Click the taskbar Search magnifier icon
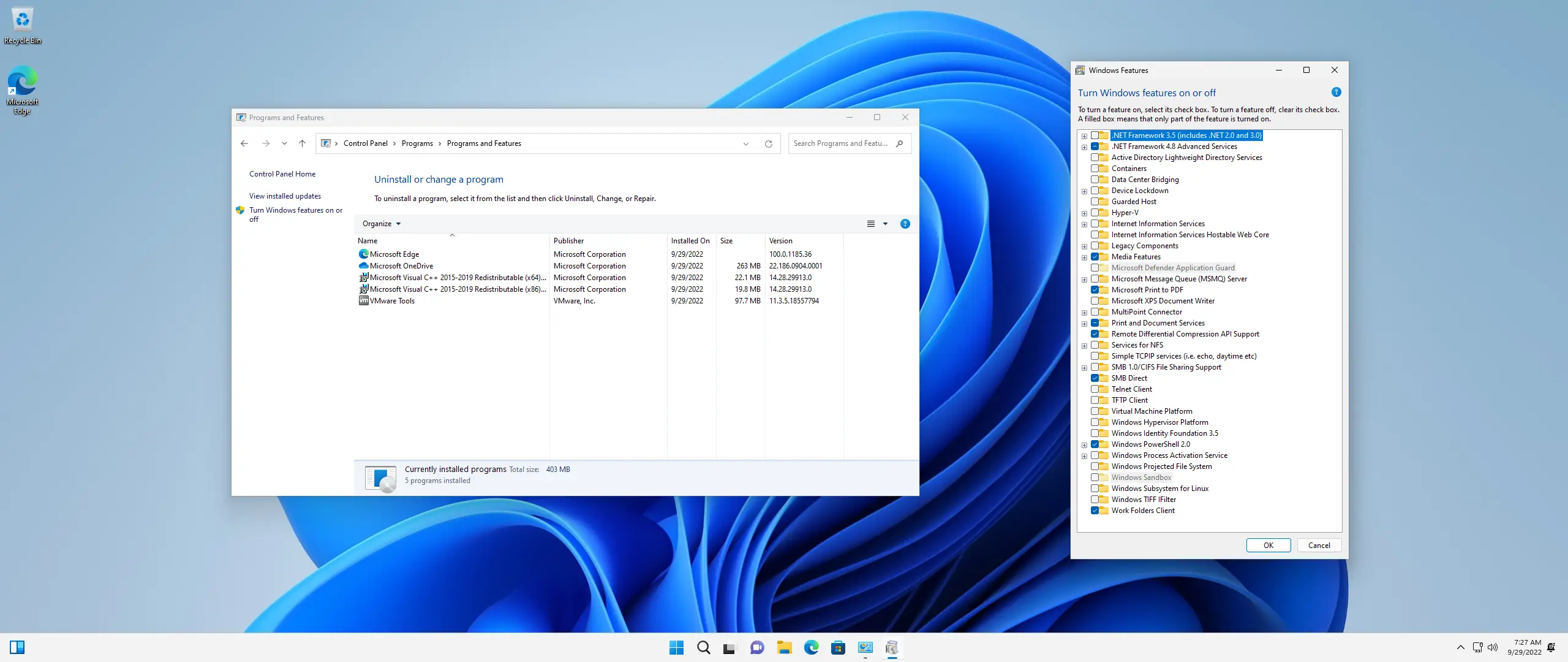The height and width of the screenshot is (662, 1568). point(703,647)
